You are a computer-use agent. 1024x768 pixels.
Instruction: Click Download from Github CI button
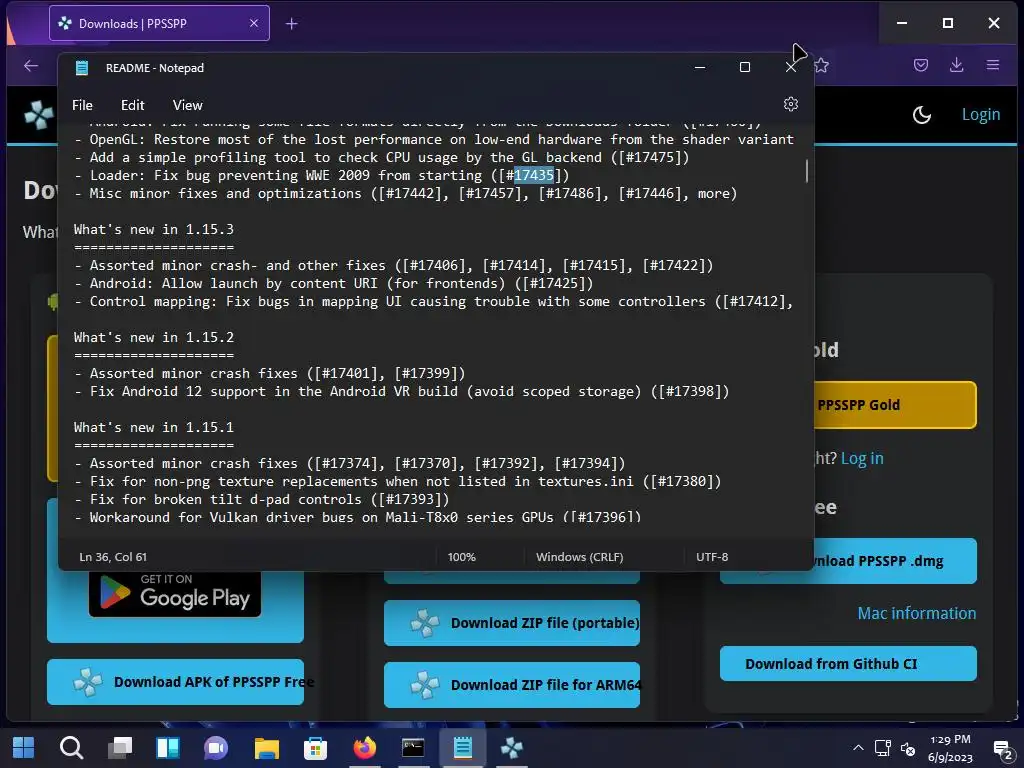click(x=848, y=664)
